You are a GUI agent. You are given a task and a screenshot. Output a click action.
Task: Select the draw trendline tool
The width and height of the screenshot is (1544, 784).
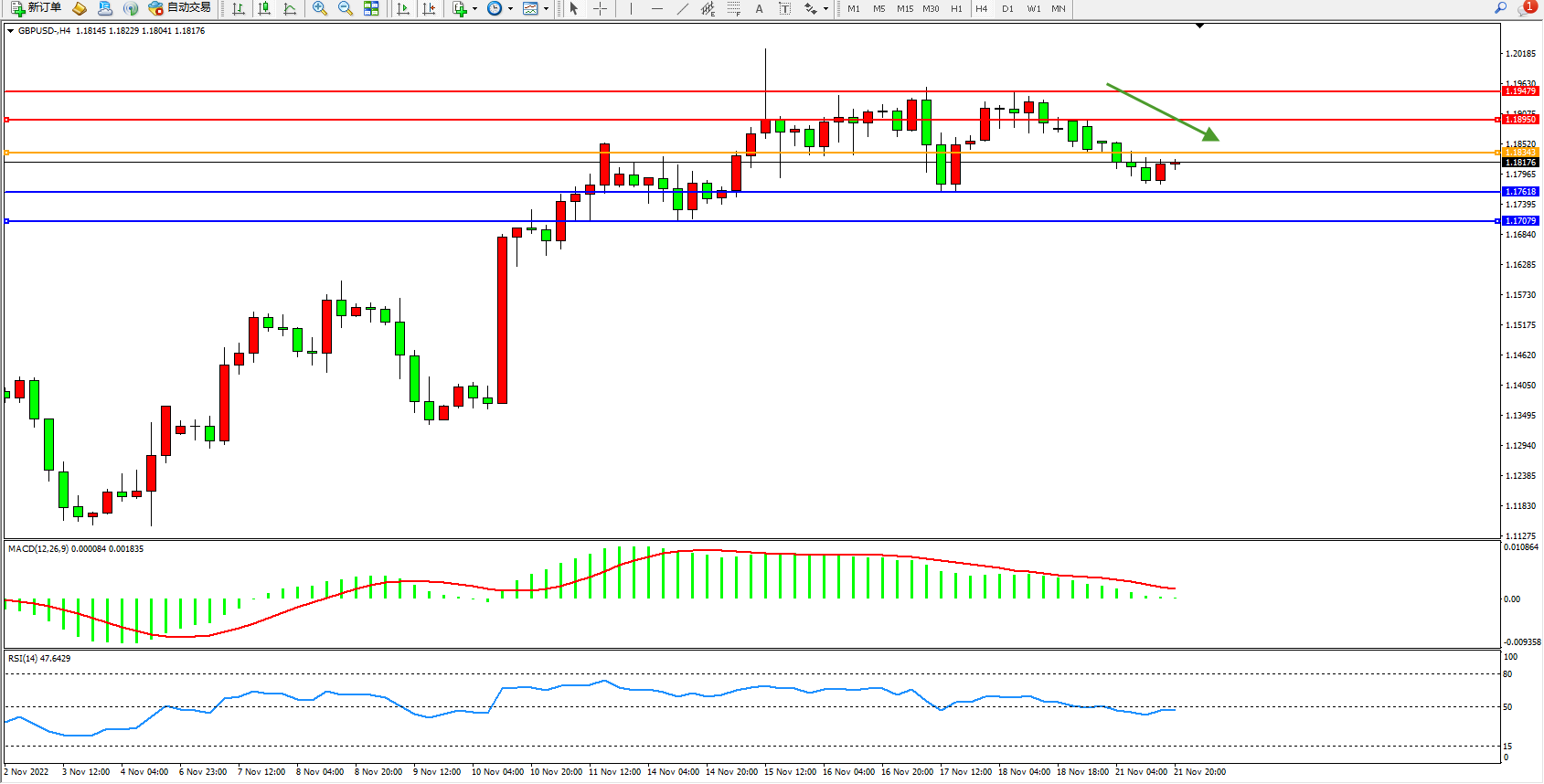tap(682, 8)
